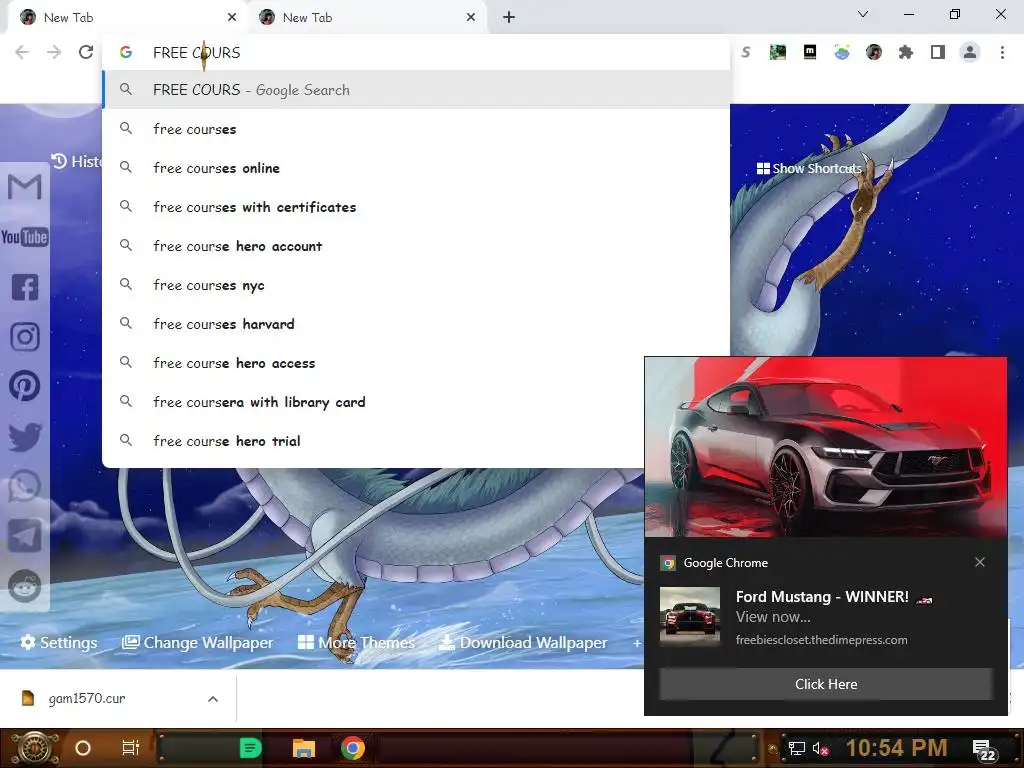
Task: Open Gmail from the sidebar
Action: (x=25, y=187)
